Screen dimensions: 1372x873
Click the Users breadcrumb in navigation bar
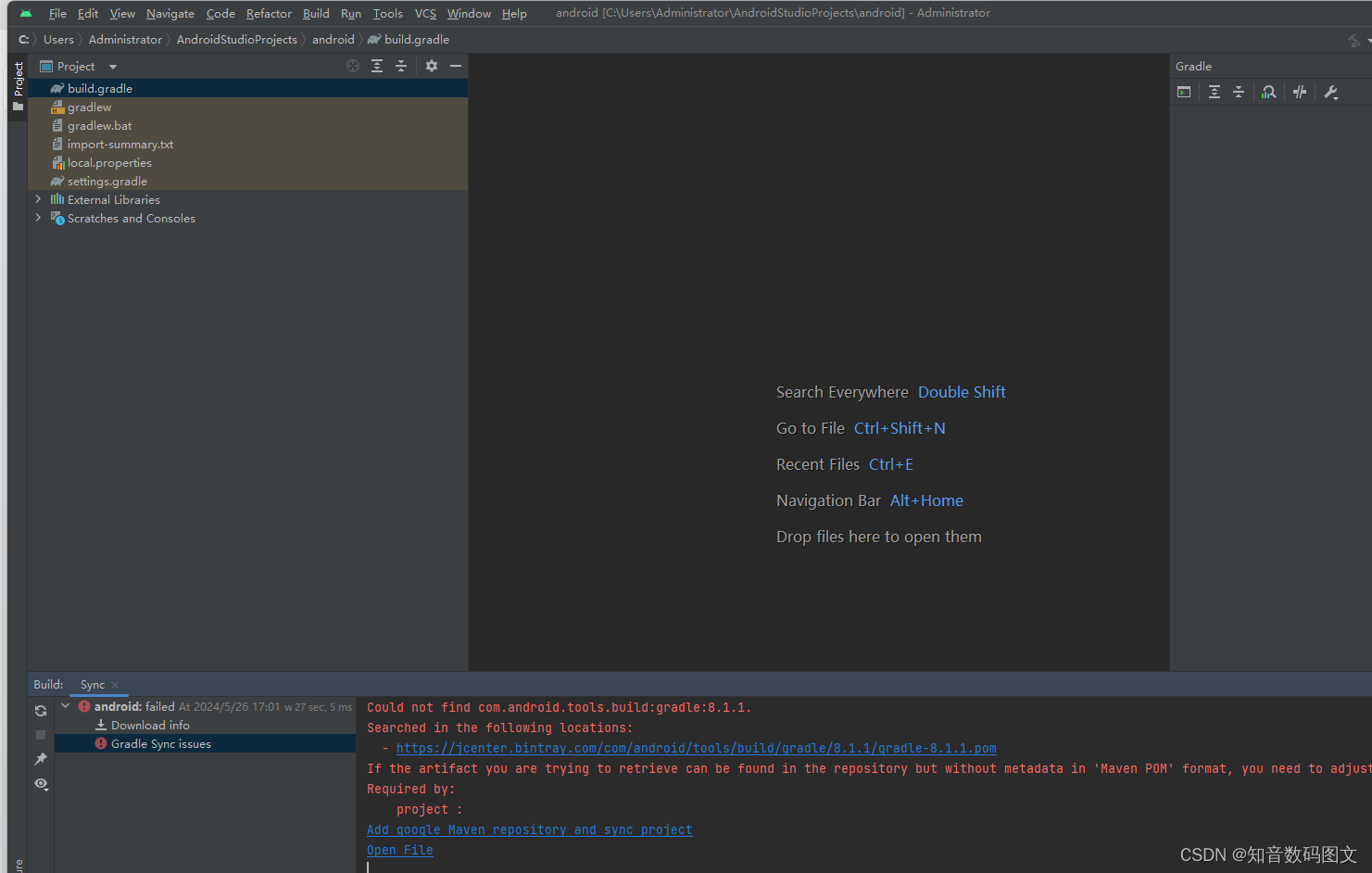[58, 39]
